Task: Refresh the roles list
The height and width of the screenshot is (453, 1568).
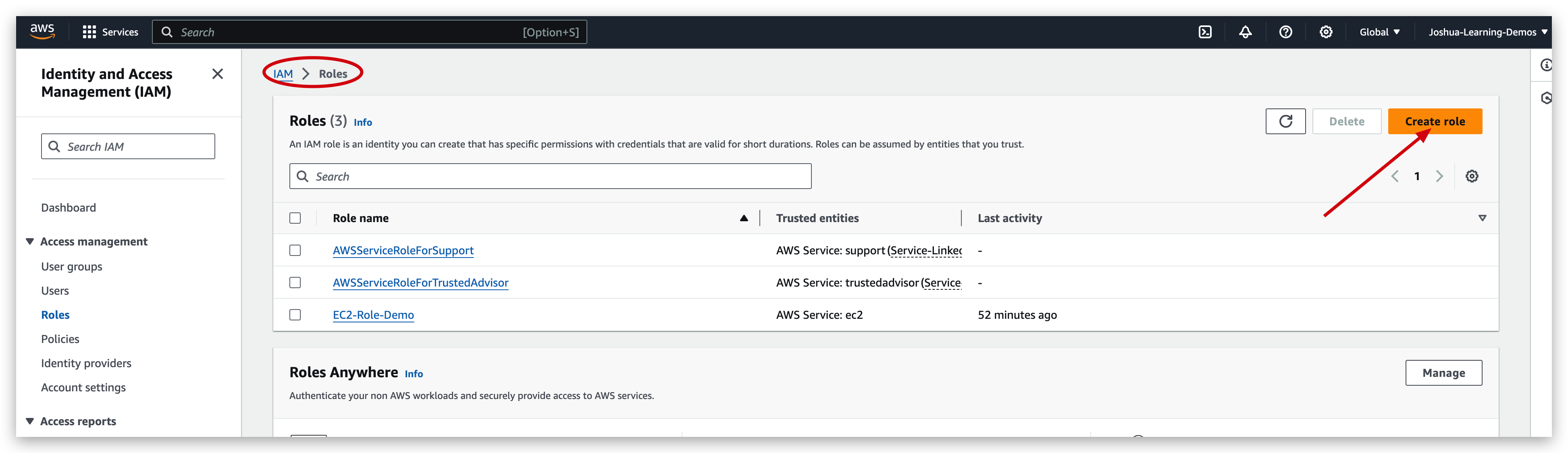Action: (1285, 121)
